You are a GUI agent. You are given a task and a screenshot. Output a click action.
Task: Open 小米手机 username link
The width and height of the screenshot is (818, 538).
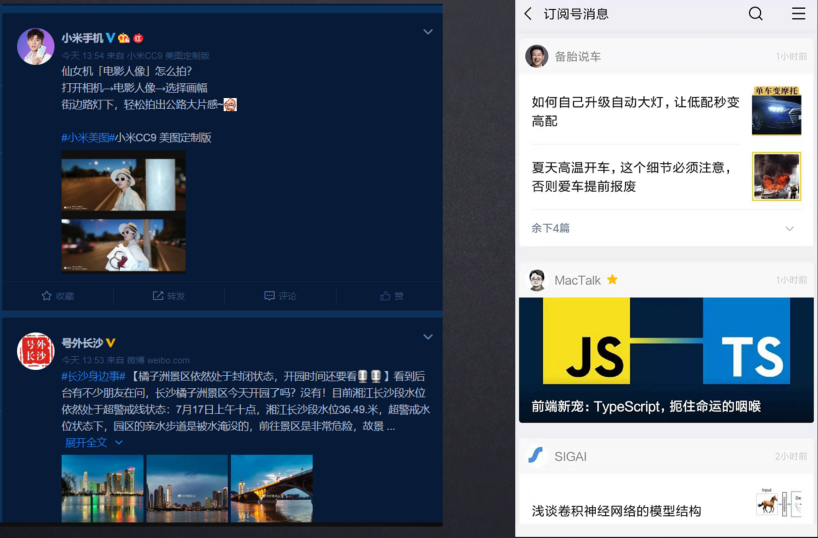point(82,38)
